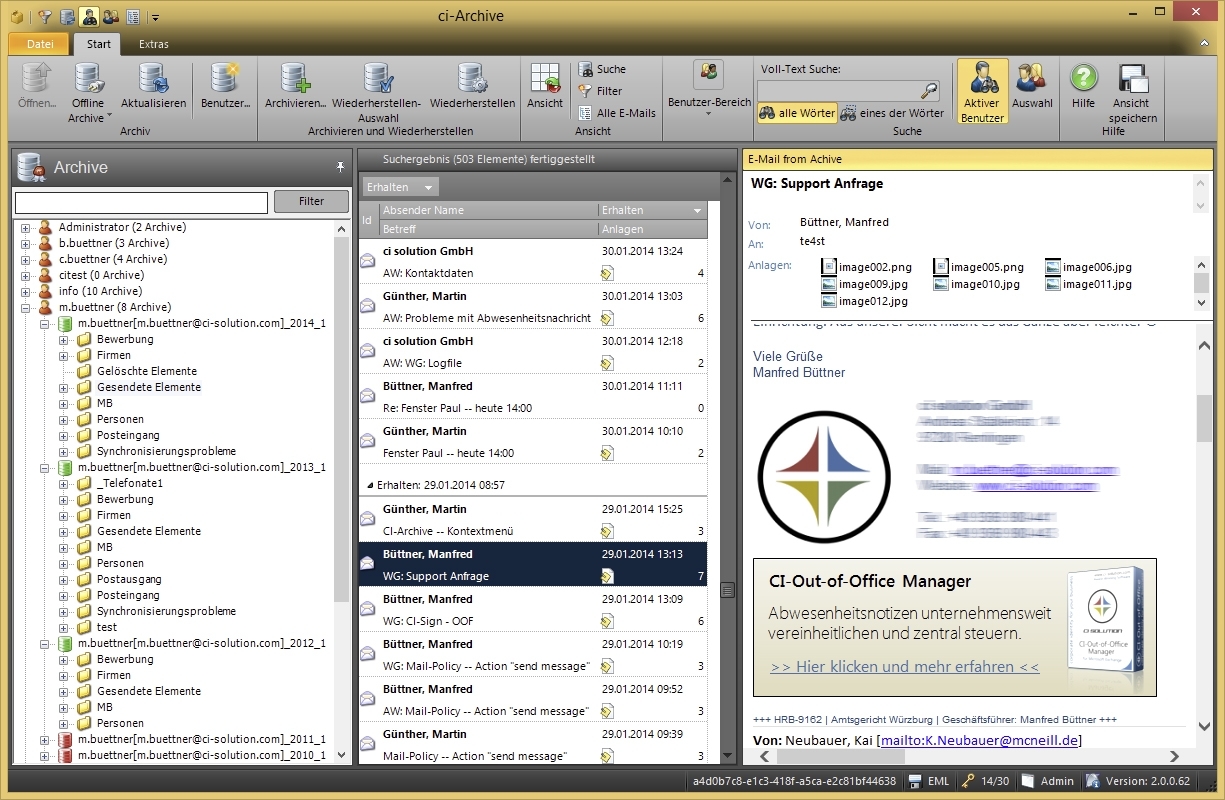Expand the b.buettner (3 Archive) node
1225x800 pixels.
(x=25, y=244)
